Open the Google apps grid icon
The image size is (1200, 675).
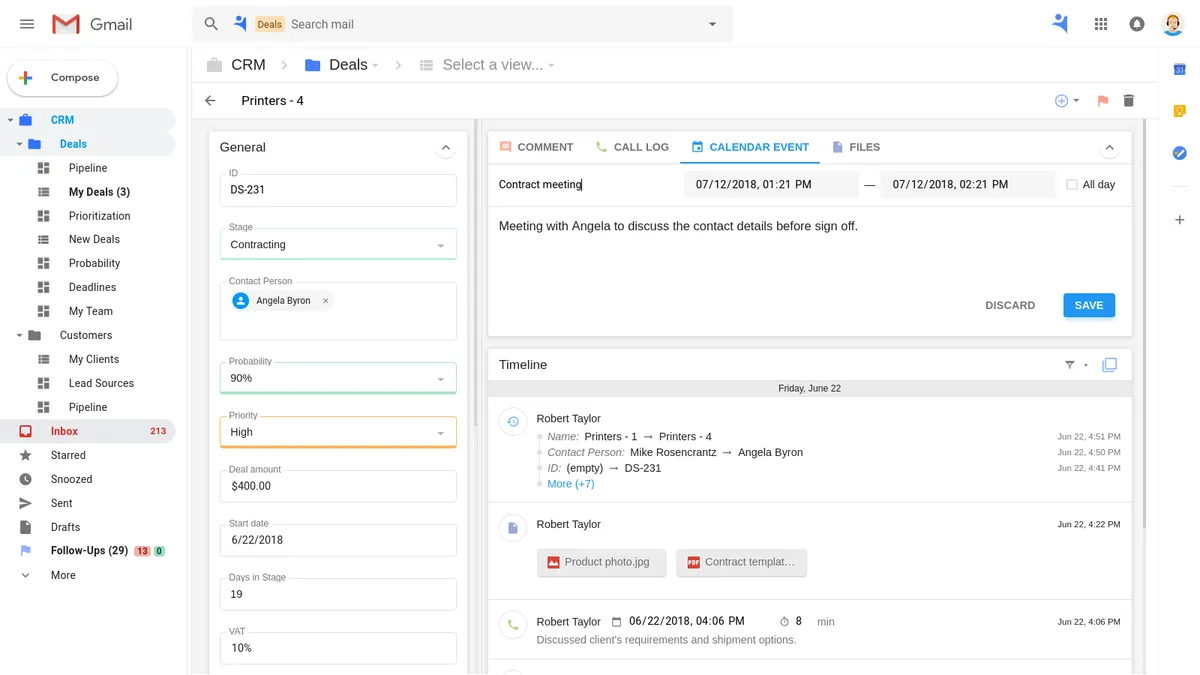tap(1101, 24)
